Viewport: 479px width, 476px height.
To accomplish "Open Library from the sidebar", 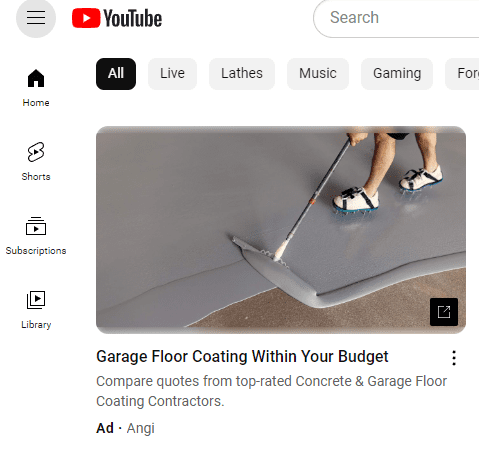I will pos(36,310).
